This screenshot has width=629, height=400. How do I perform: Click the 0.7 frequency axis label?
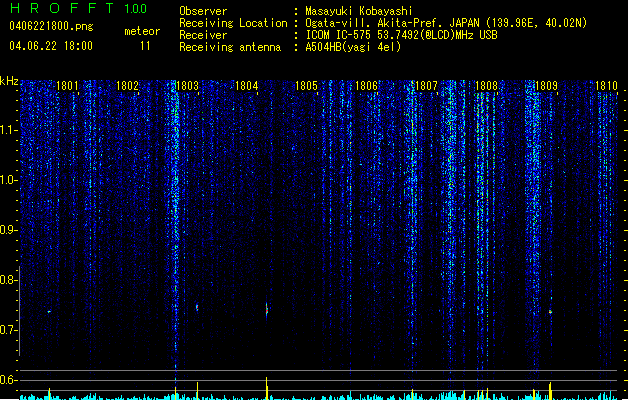tap(8, 330)
